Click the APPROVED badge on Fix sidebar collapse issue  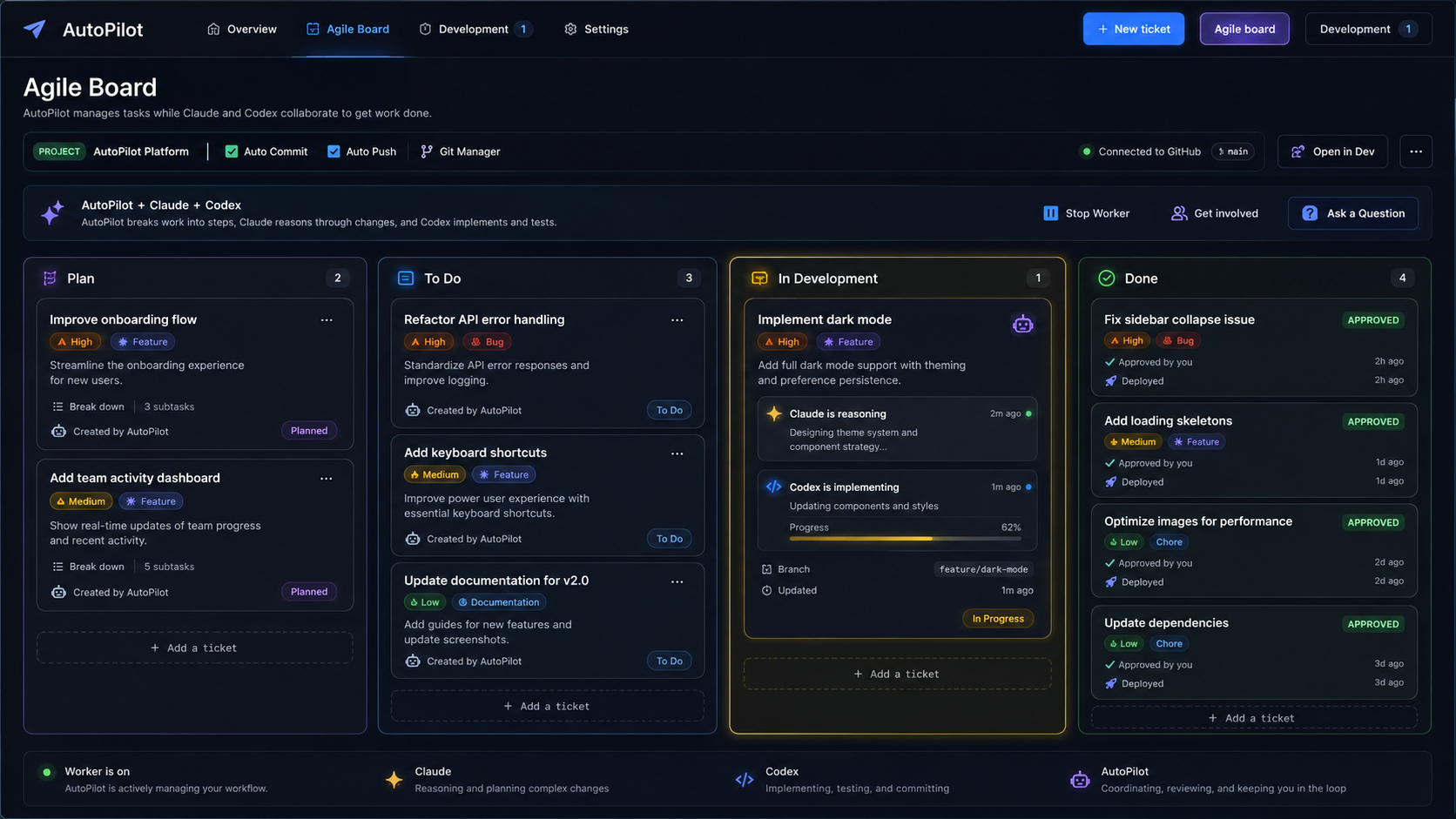(x=1373, y=320)
